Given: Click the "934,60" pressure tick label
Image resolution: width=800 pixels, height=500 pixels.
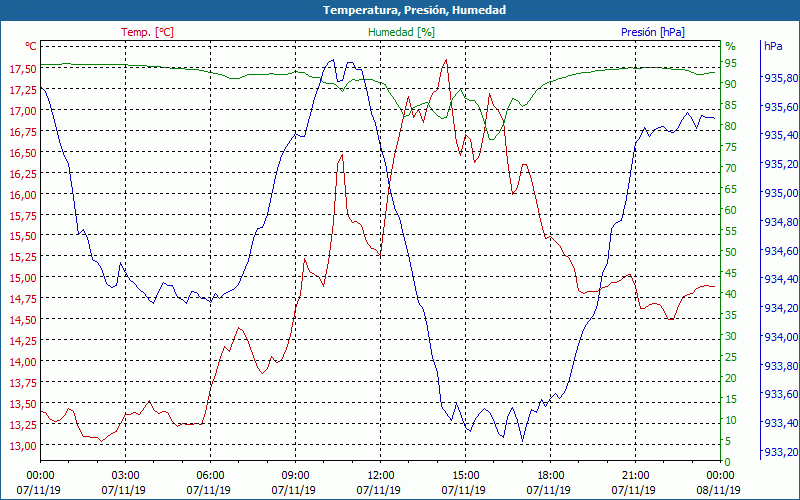Looking at the screenshot, I should [781, 251].
